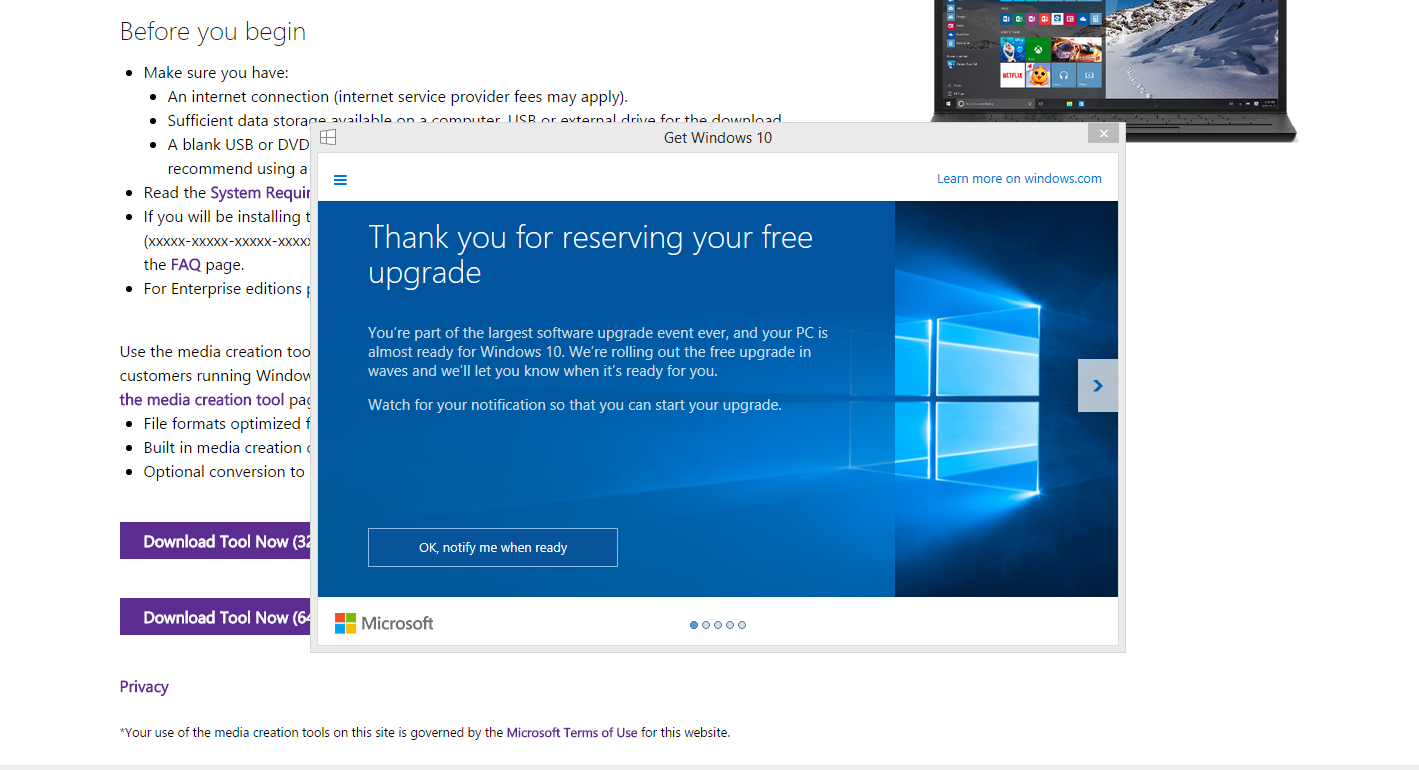Download the 64-bit tool from the web page
This screenshot has width=1419, height=770.
tap(215, 617)
